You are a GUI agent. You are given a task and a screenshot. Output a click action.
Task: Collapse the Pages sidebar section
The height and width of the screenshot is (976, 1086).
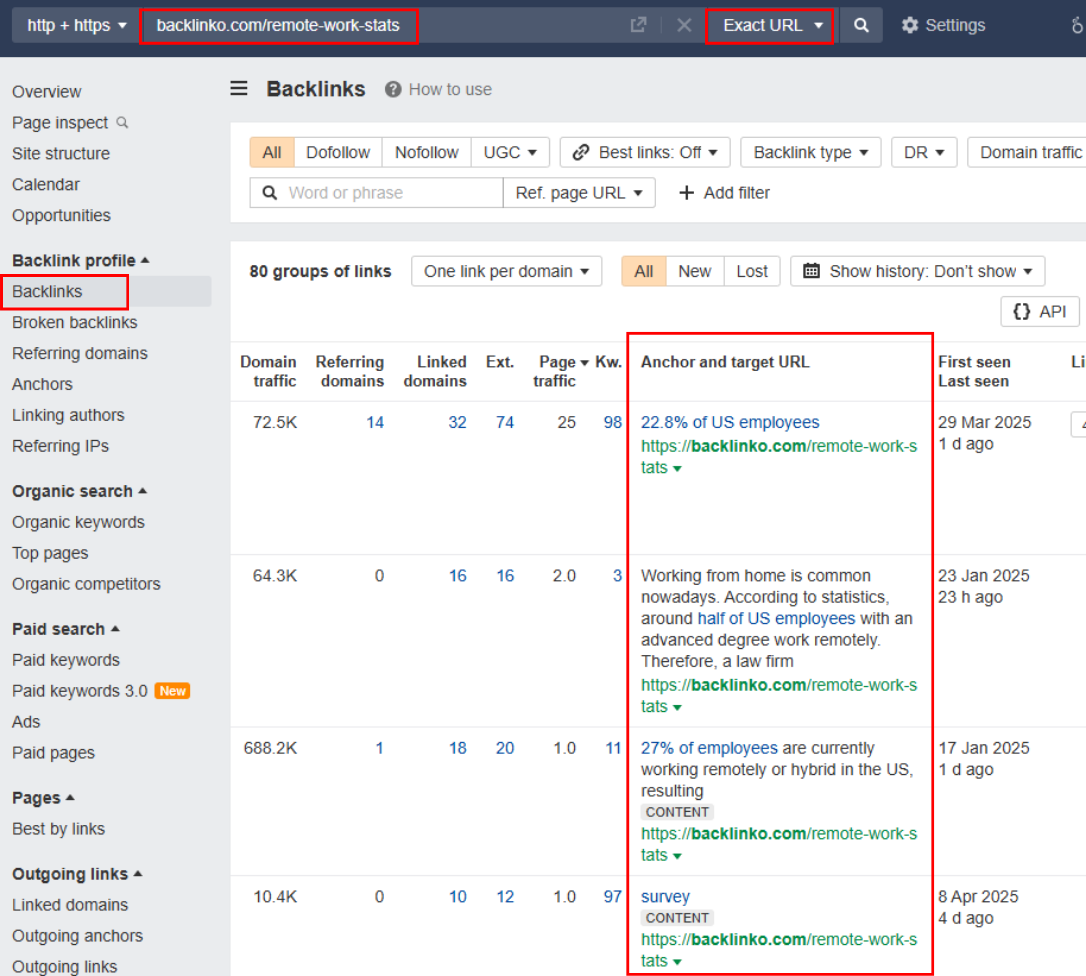[43, 798]
